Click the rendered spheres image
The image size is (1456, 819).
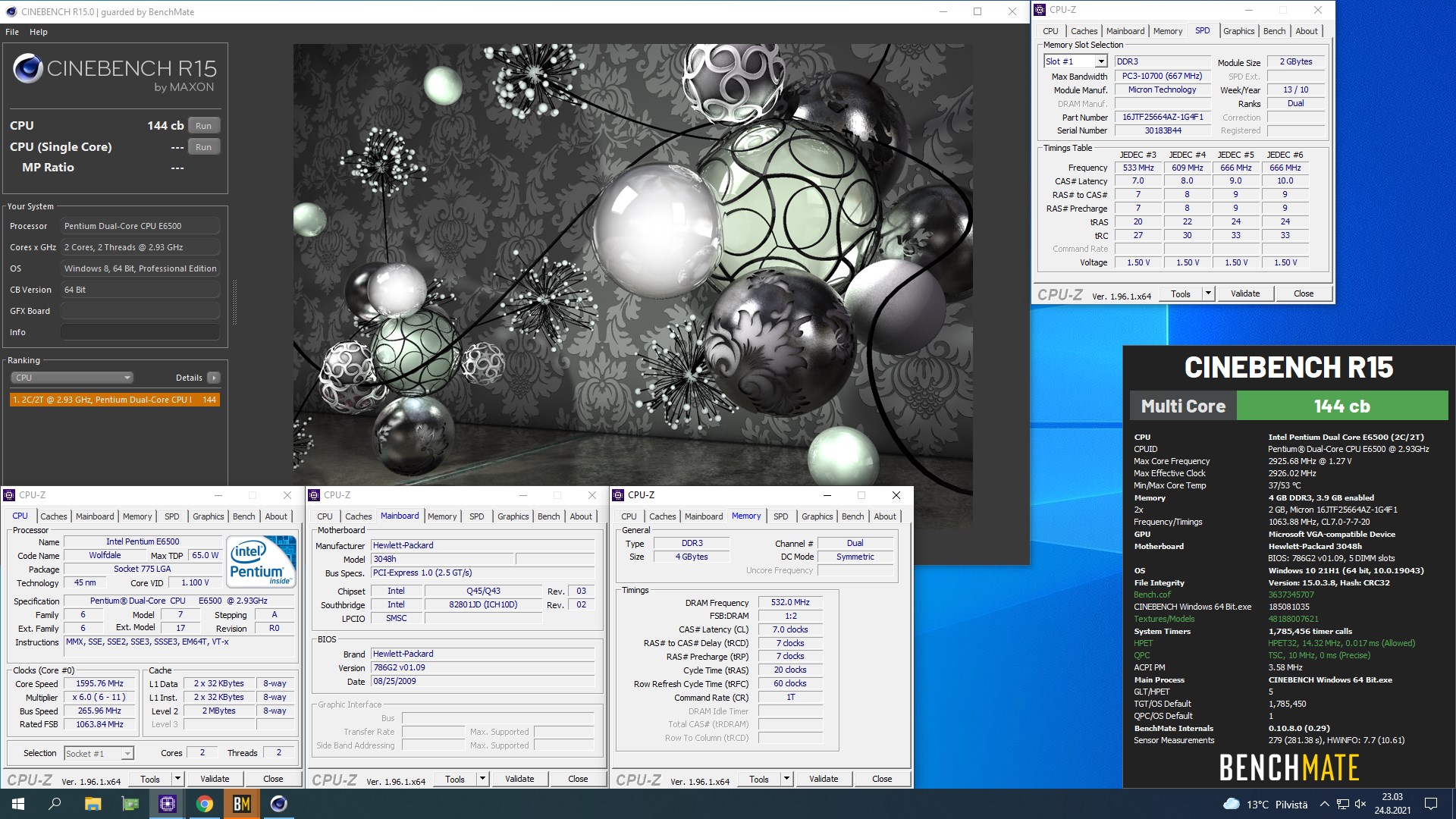click(632, 265)
